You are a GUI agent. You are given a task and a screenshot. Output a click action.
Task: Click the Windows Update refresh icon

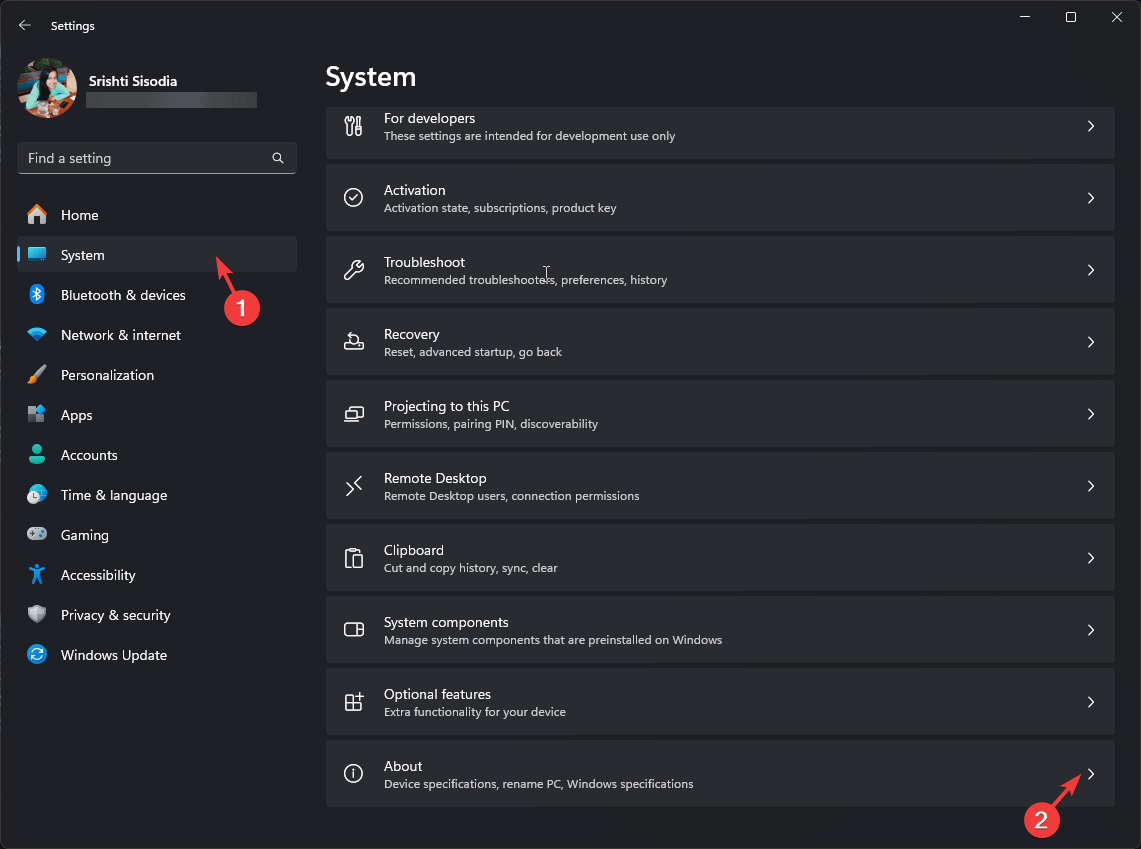(x=37, y=654)
